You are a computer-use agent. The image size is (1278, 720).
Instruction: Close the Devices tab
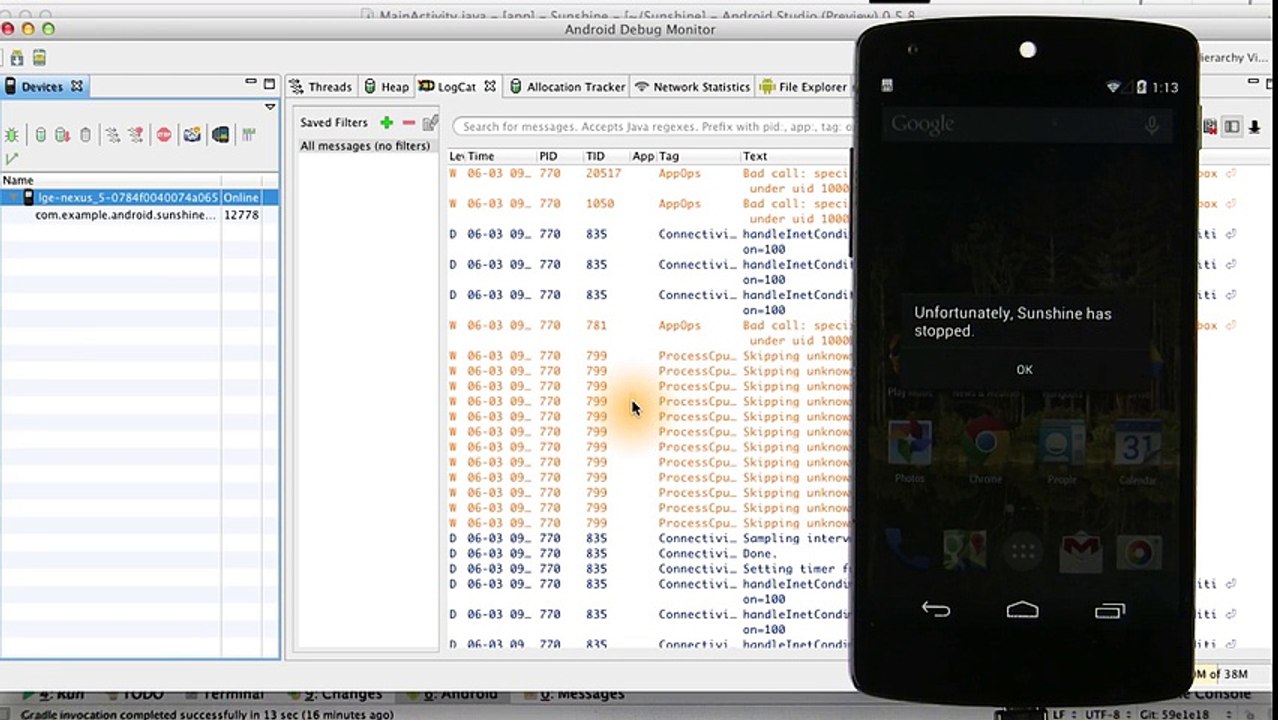tap(77, 86)
